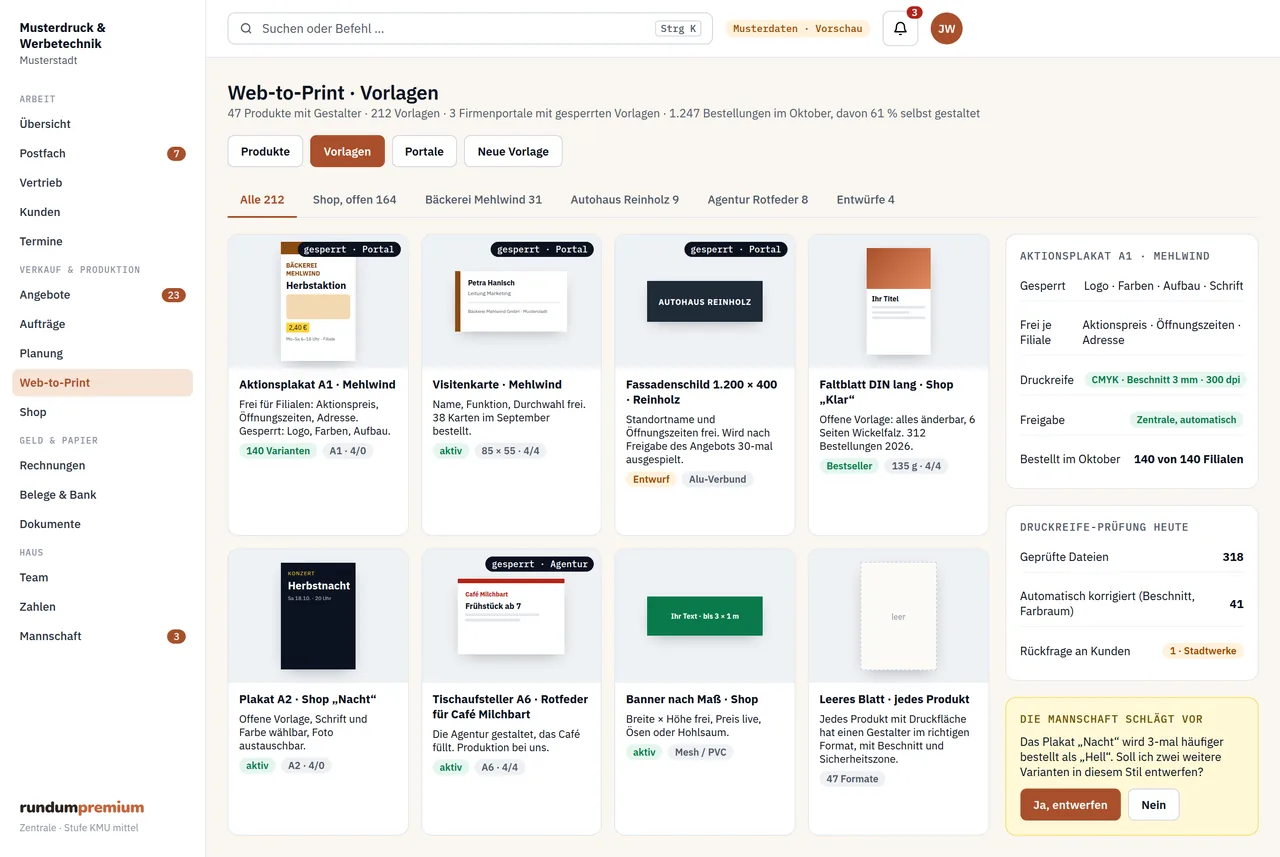This screenshot has height=857, width=1280.
Task: Open the Faltblatt DIN lang thumbnail
Action: pyautogui.click(x=898, y=301)
